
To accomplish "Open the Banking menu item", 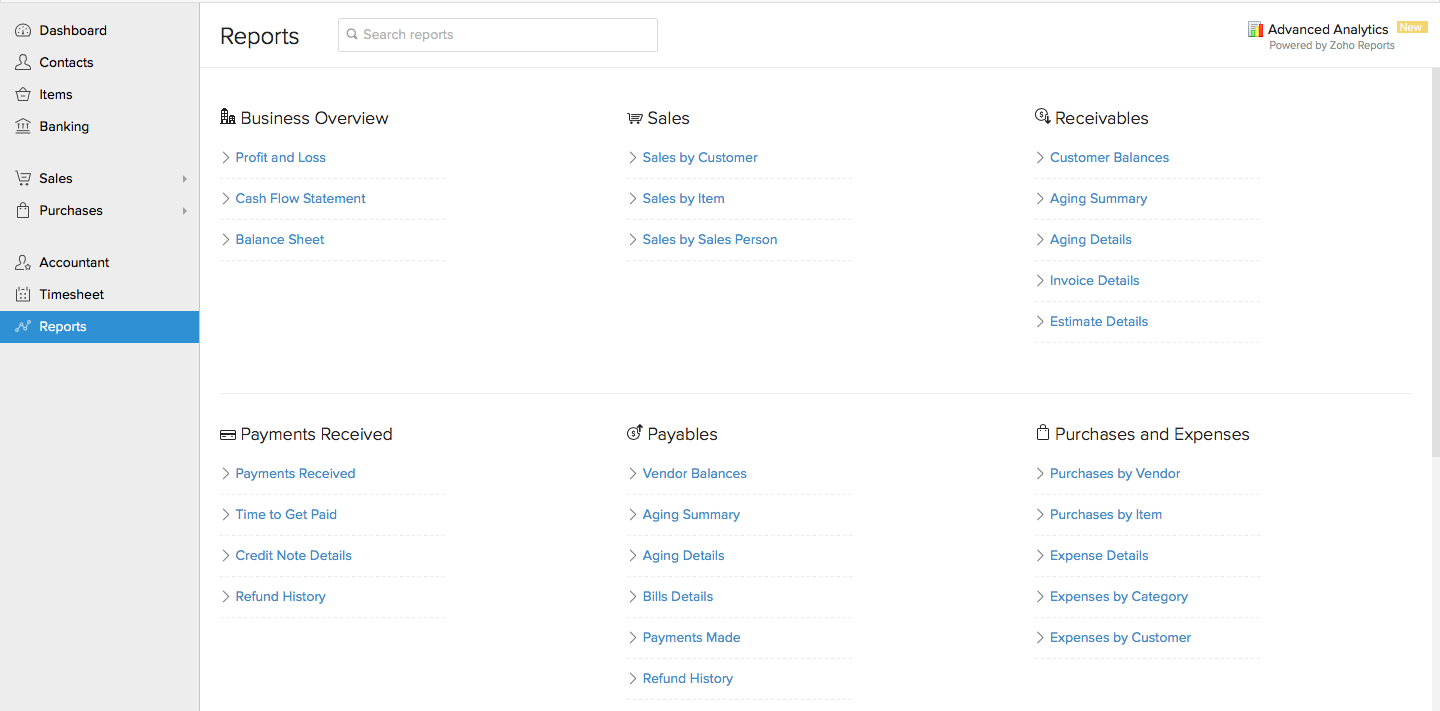I will click(x=64, y=127).
